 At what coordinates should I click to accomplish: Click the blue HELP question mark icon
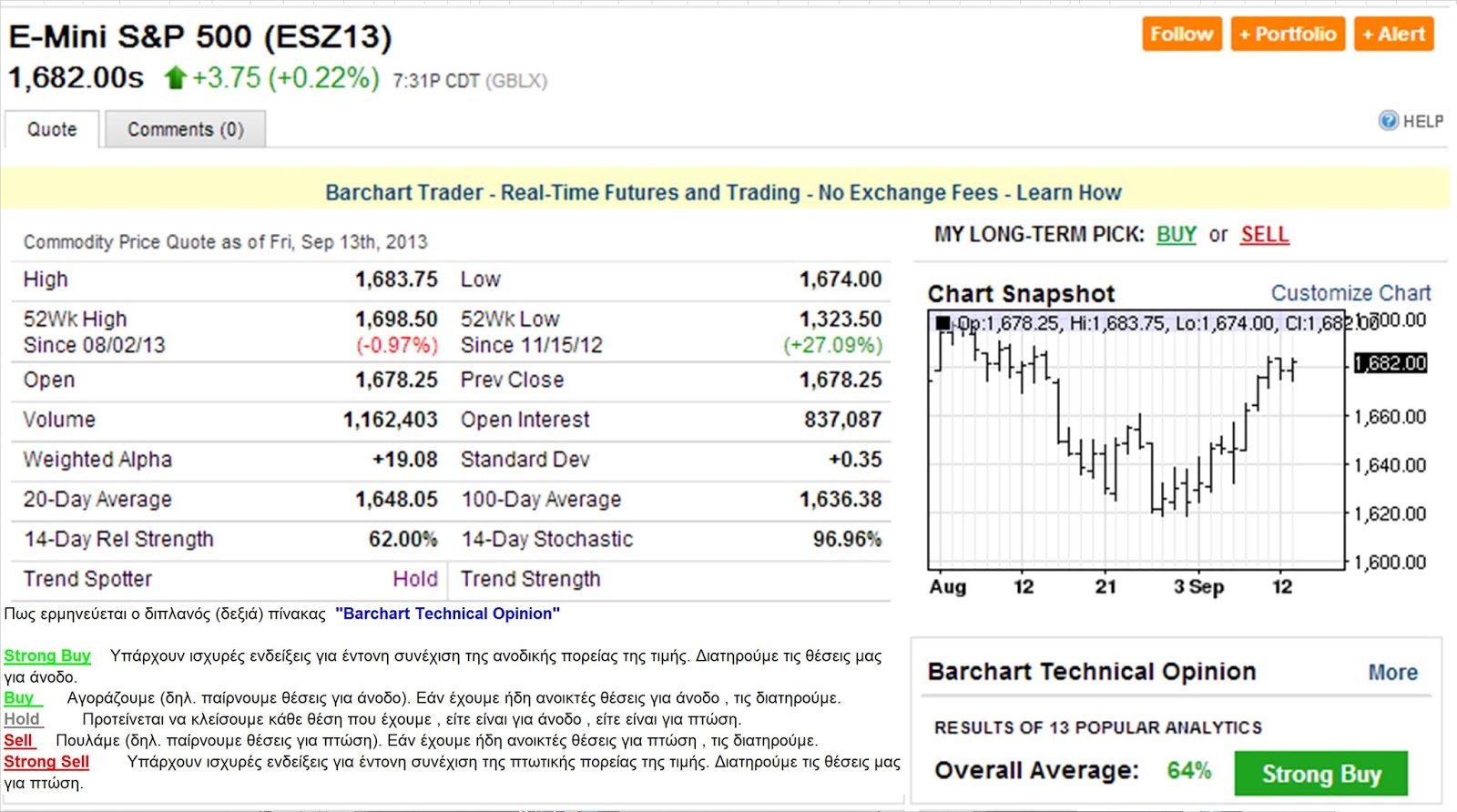pos(1388,121)
